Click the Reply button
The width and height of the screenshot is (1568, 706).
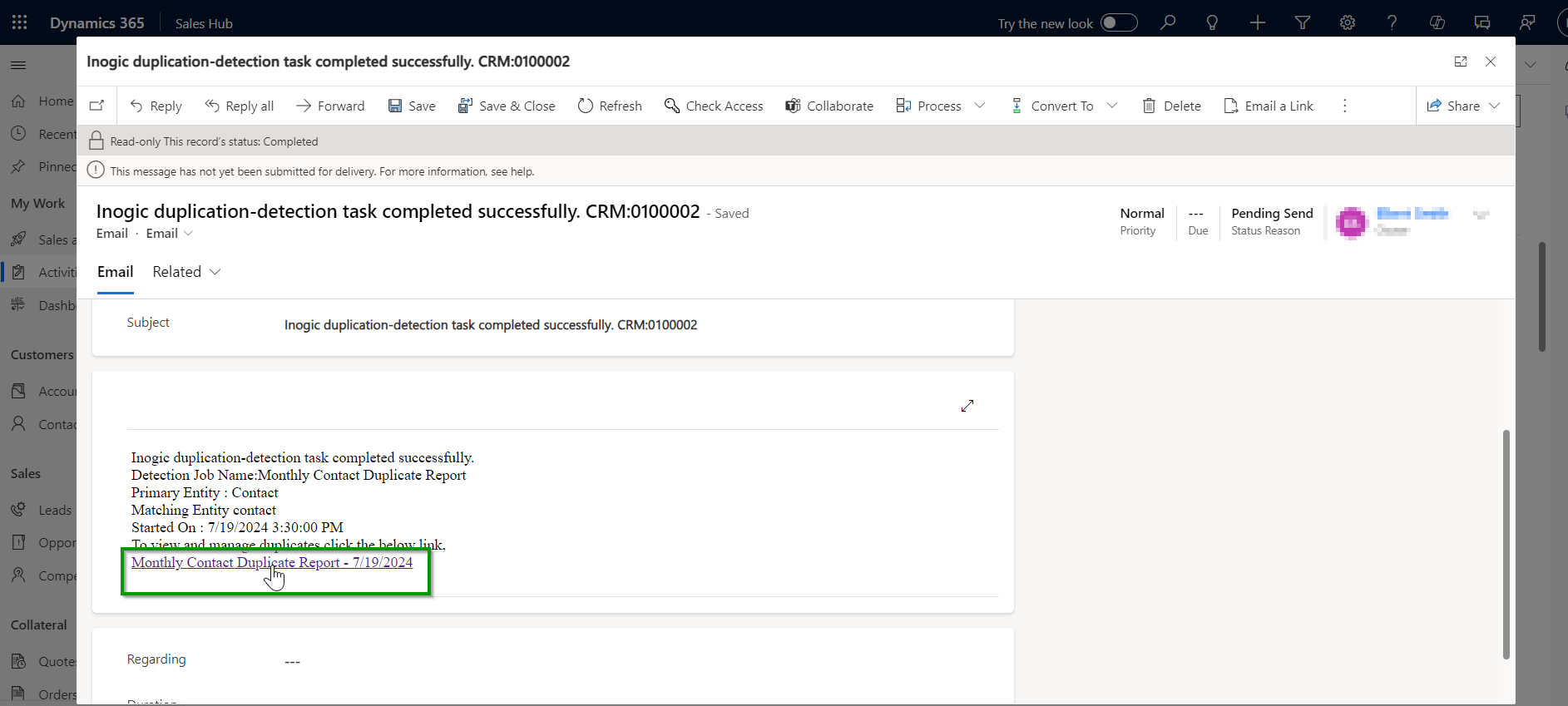pos(156,106)
